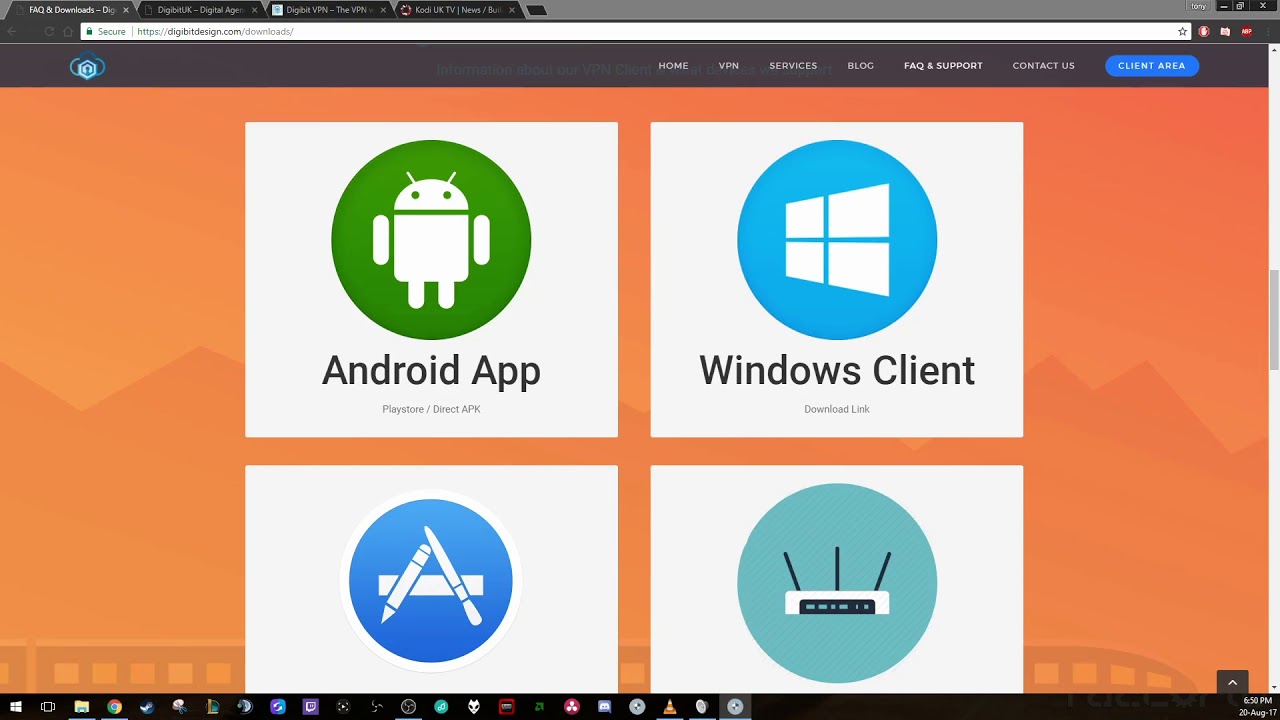The image size is (1280, 720).
Task: Open VLC media player from the taskbar
Action: (669, 707)
